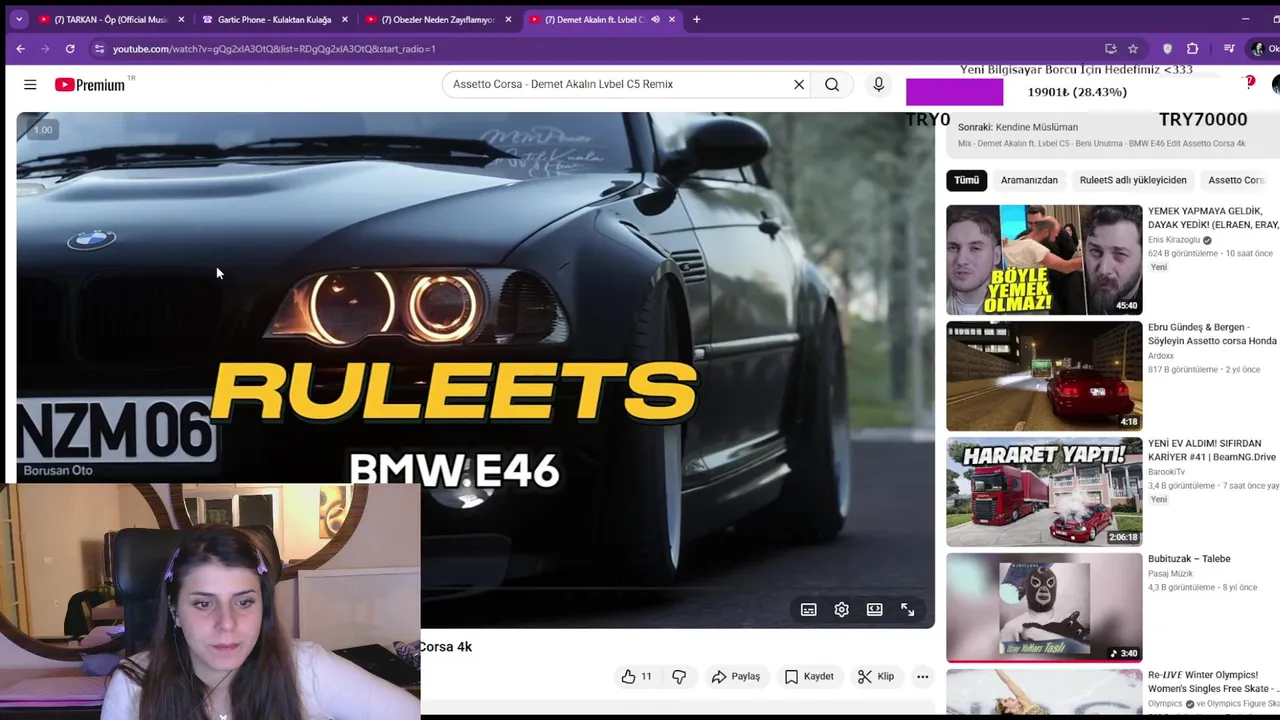Expand tab search dropdown arrow
This screenshot has height=720, width=1280.
[19, 19]
